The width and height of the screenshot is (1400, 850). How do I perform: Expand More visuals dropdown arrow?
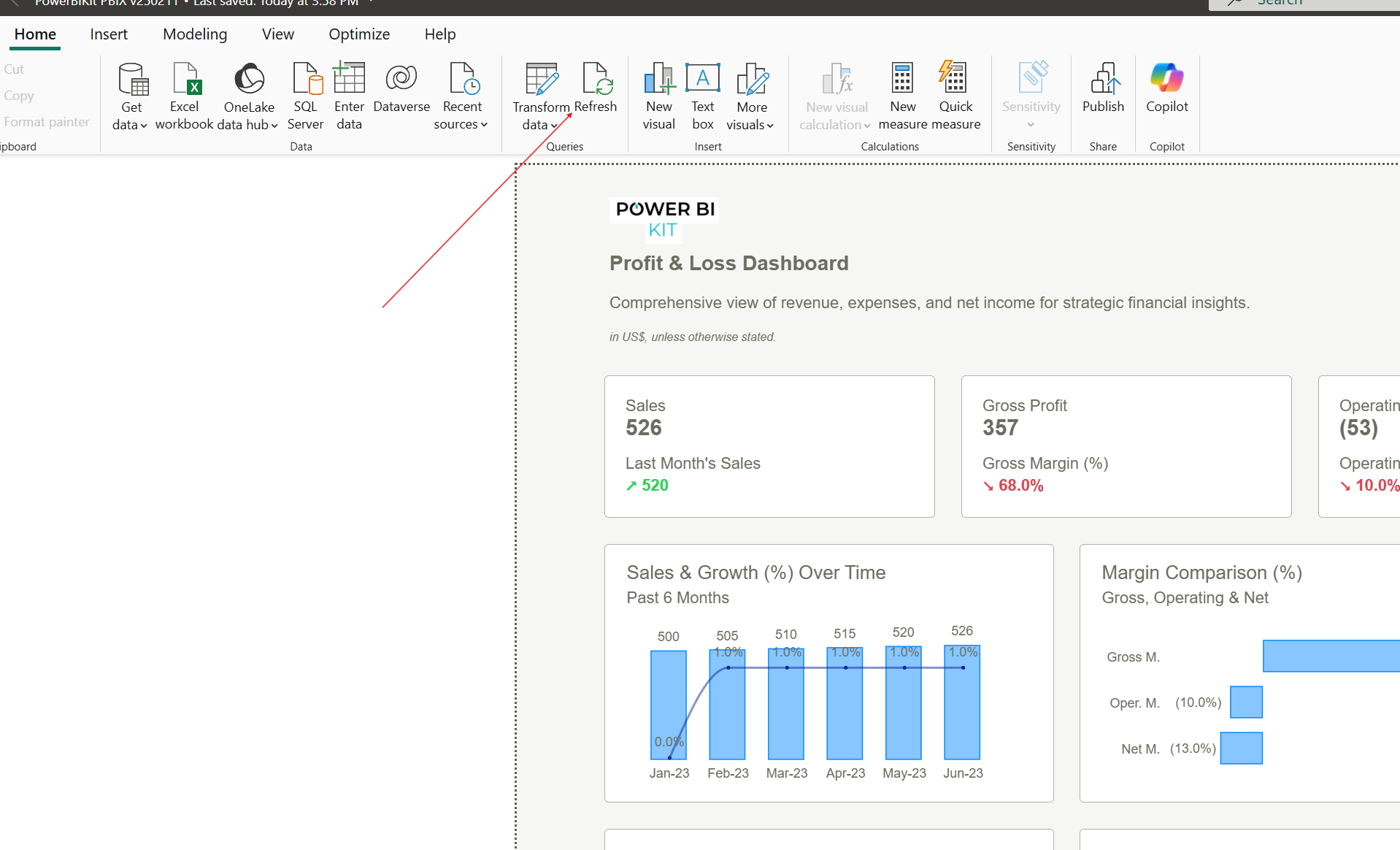[770, 126]
